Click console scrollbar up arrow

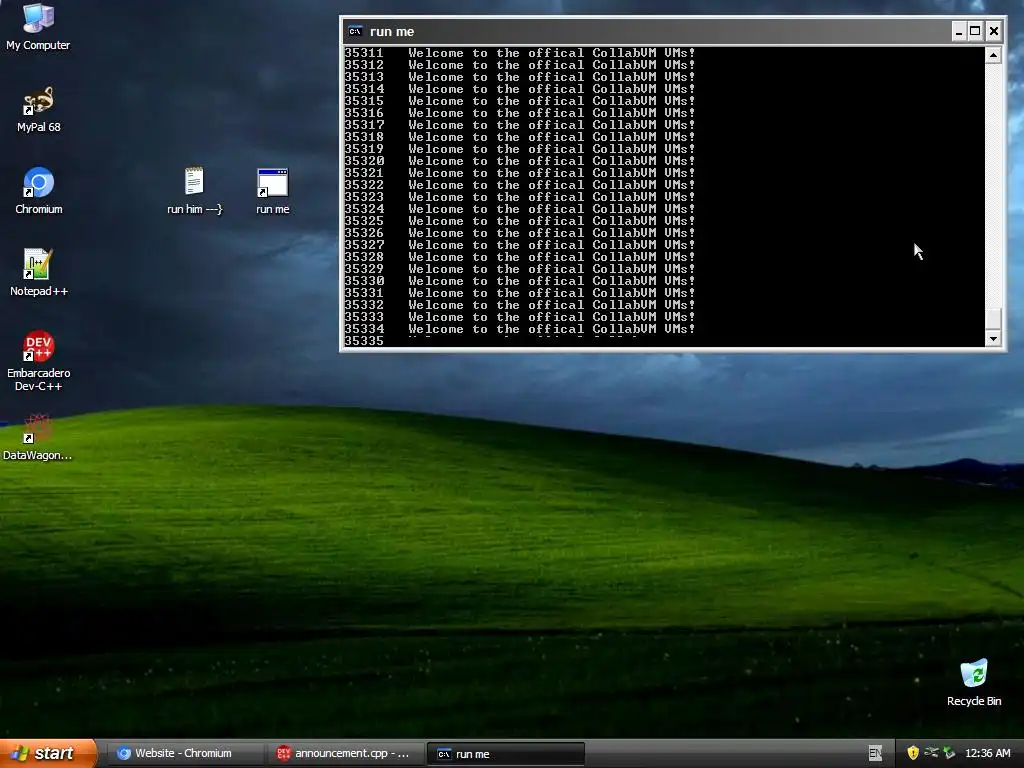[x=993, y=55]
